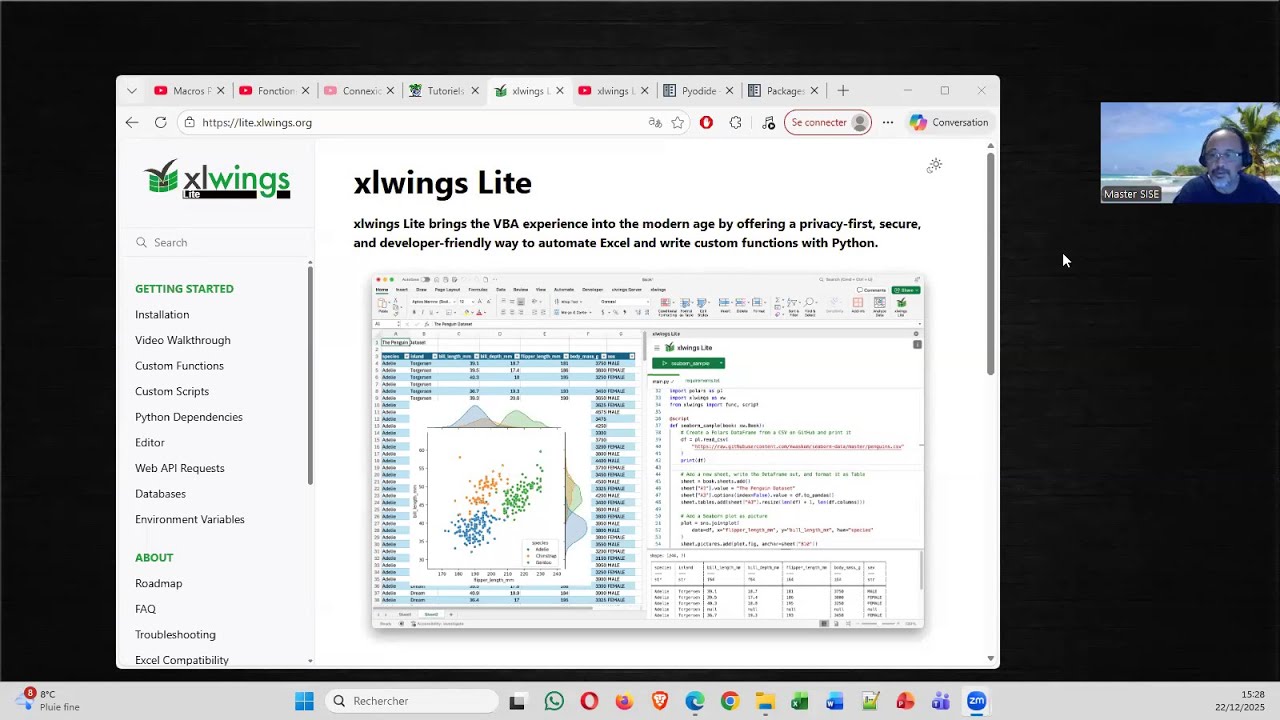Open the browser Extensions puzzle icon

pos(736,122)
